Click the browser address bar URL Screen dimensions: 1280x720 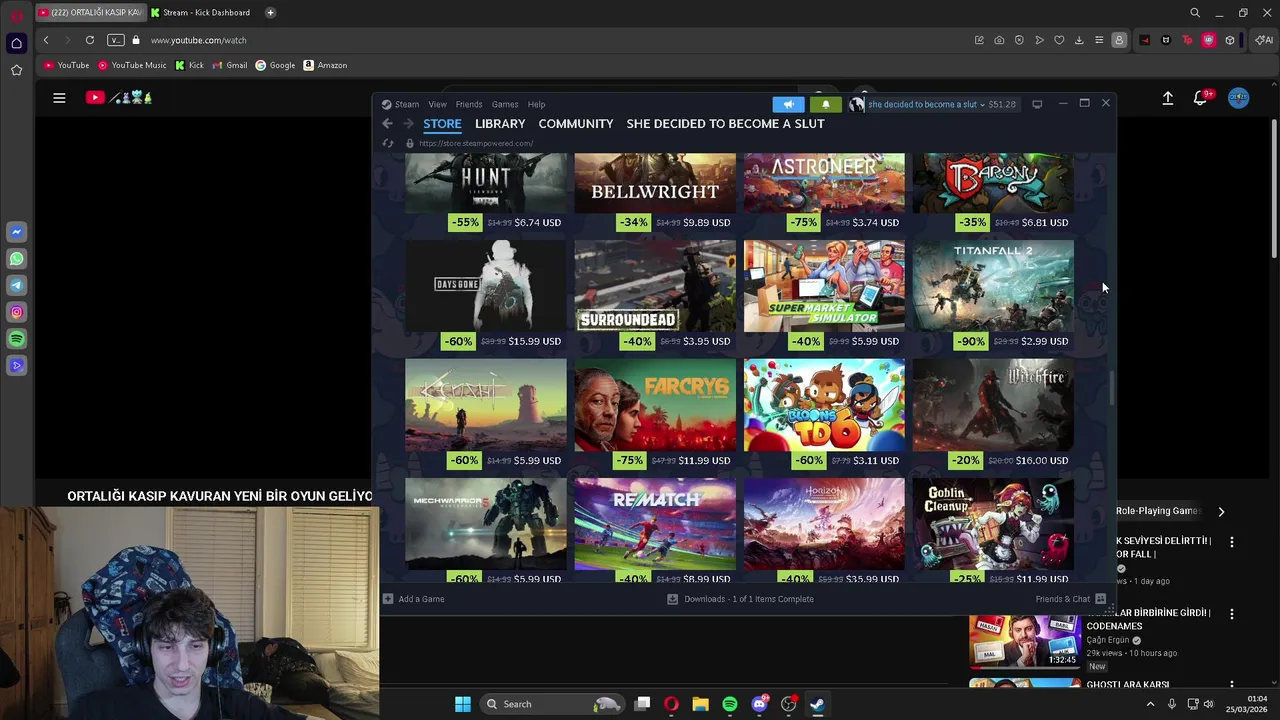click(199, 40)
